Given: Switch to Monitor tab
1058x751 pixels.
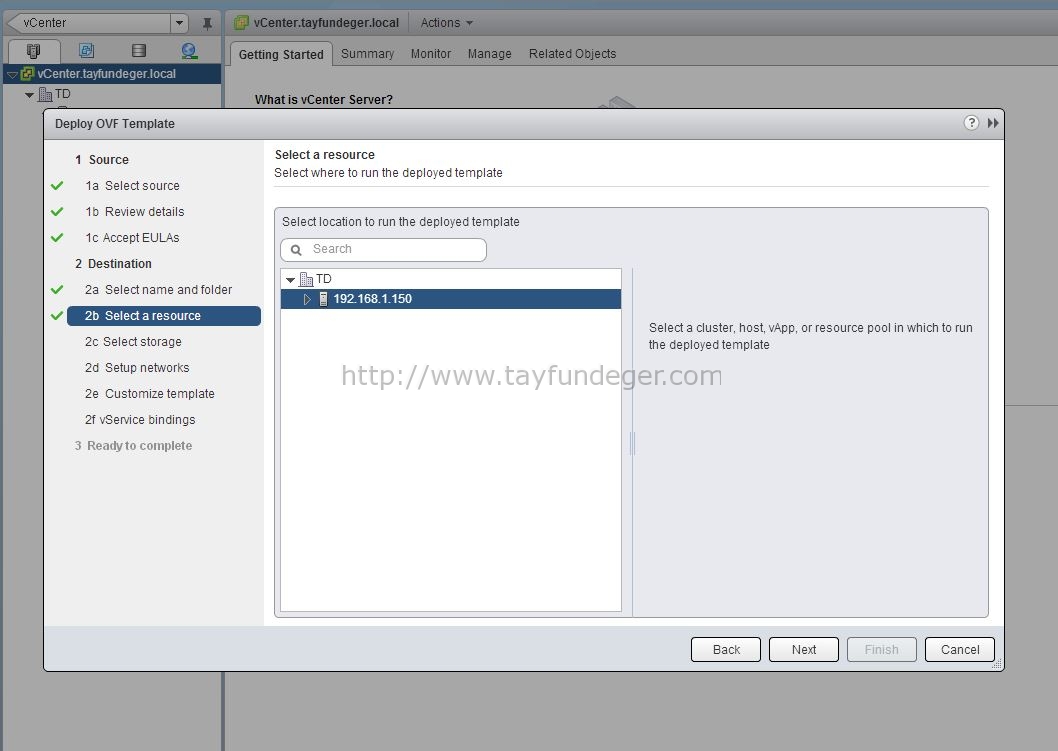Looking at the screenshot, I should pos(430,54).
